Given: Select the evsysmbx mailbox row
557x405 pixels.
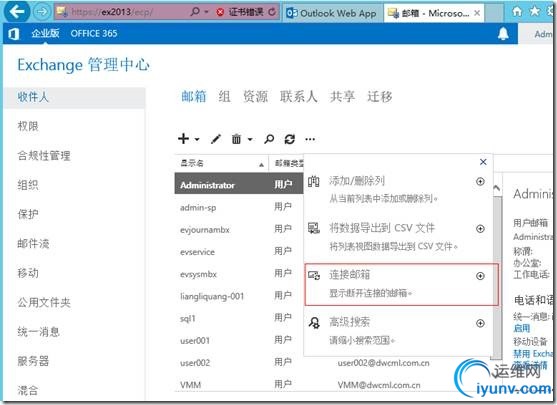Looking at the screenshot, I should (x=239, y=274).
